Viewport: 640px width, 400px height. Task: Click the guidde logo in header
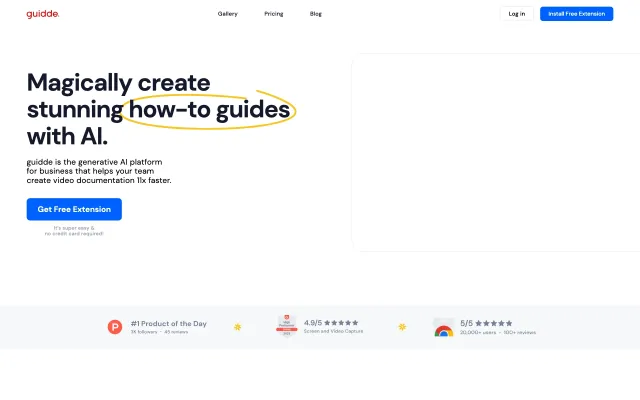point(43,14)
